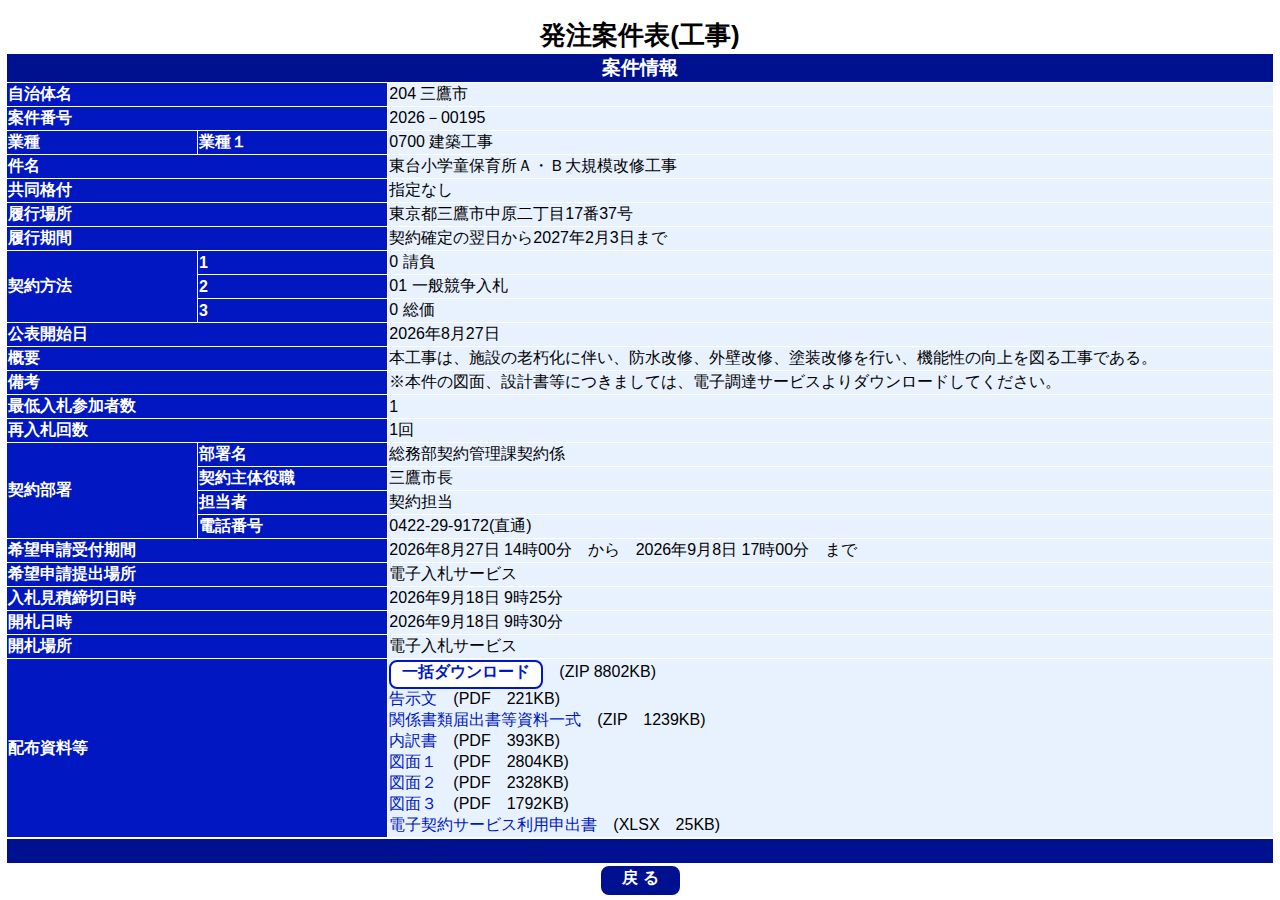Click the 履行場所 label cell

coord(197,214)
